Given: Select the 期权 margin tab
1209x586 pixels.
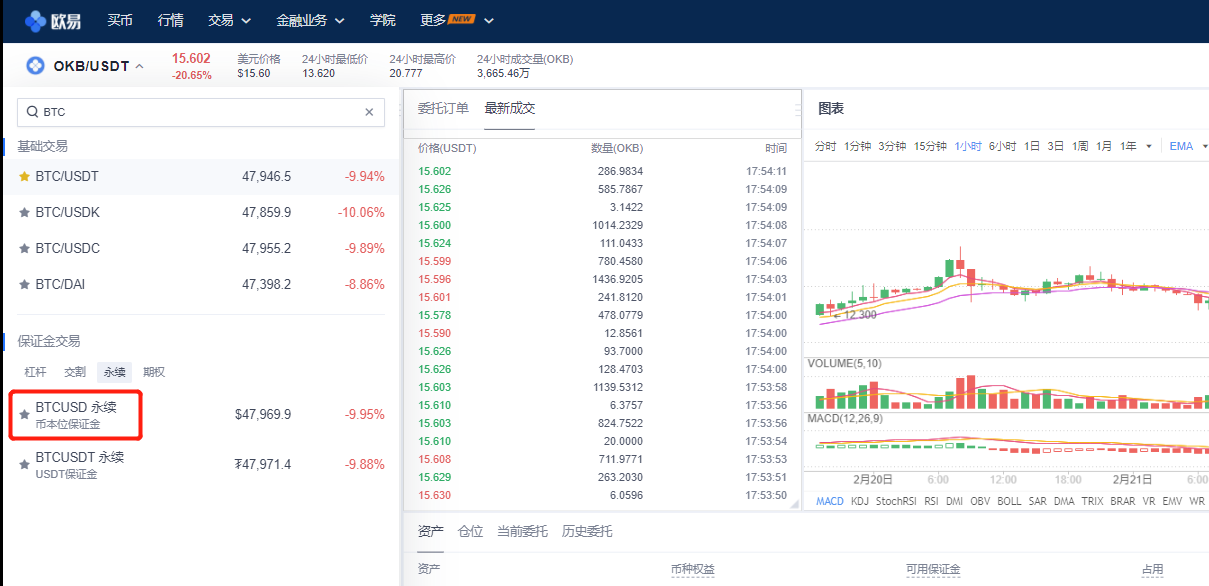Looking at the screenshot, I should [x=154, y=372].
